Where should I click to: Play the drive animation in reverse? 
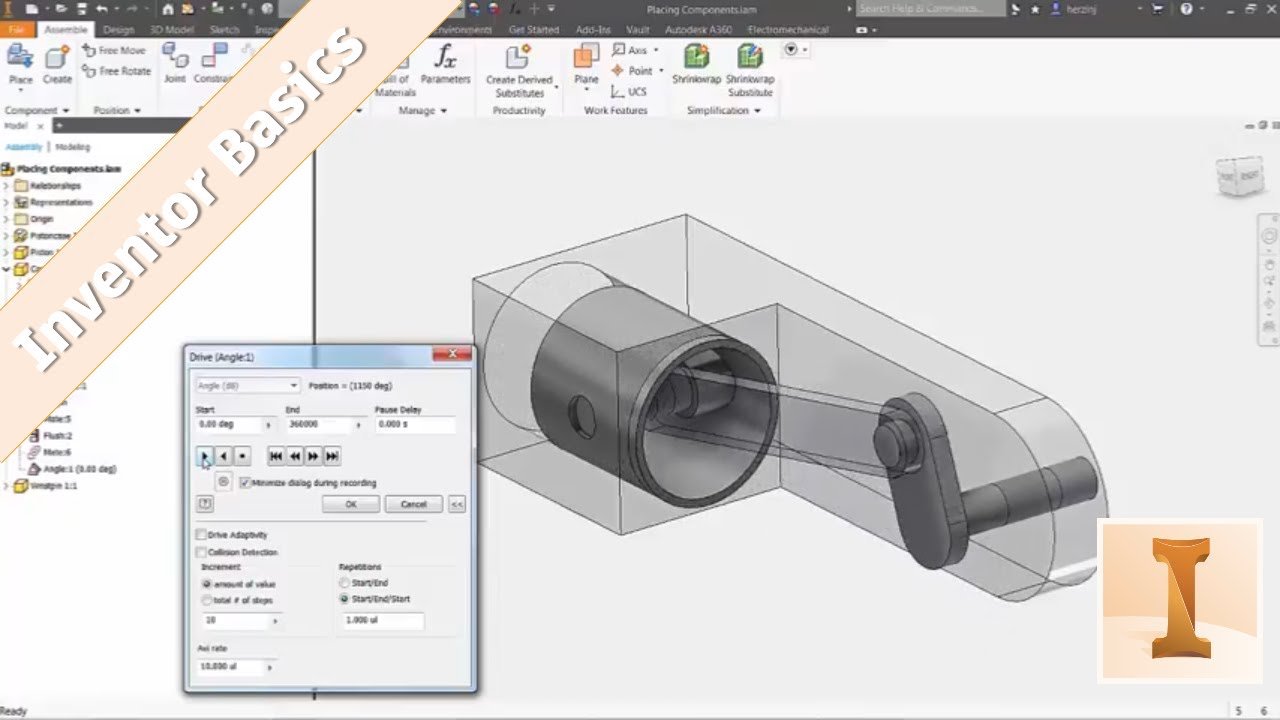[223, 456]
